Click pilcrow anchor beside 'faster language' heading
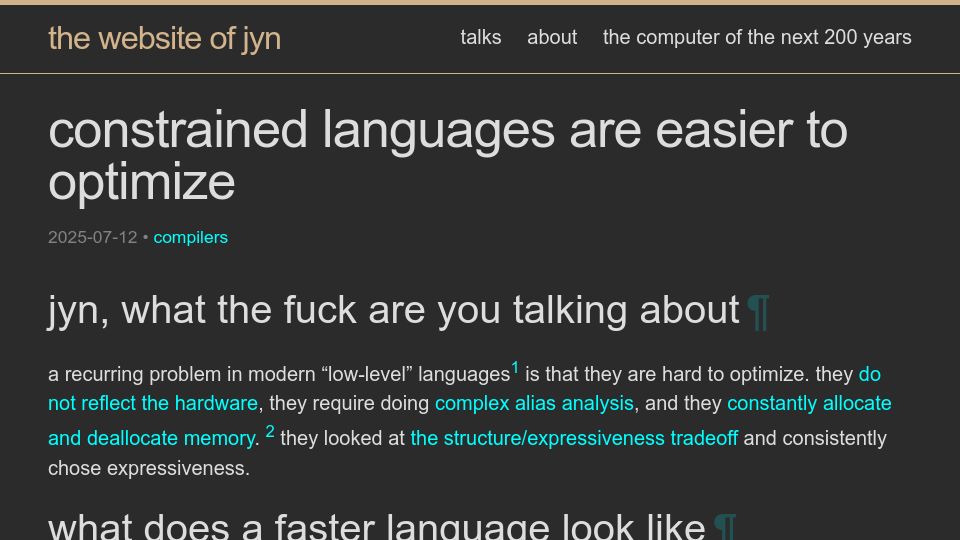The image size is (960, 540). (x=725, y=527)
